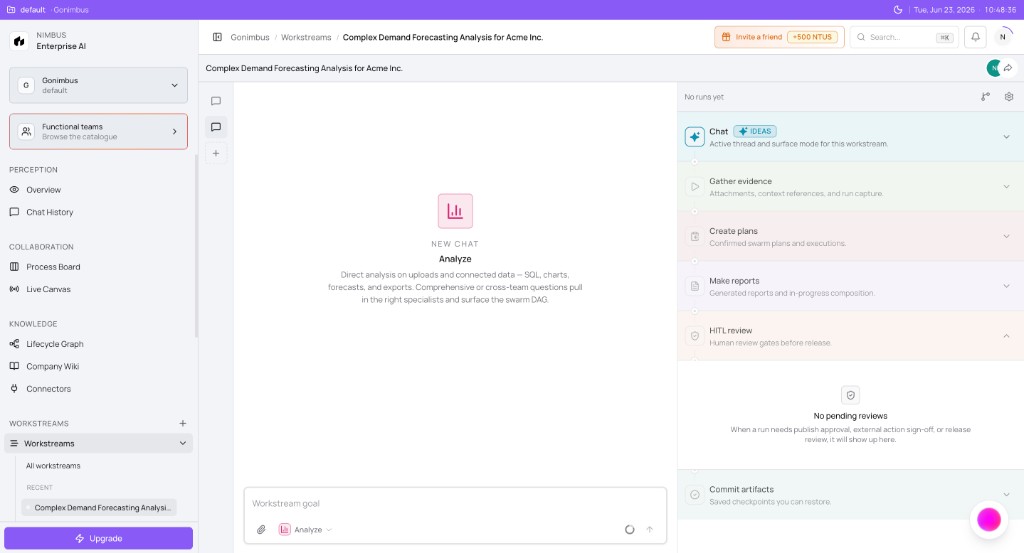This screenshot has height=553, width=1024.
Task: Add a new chat tab with plus
Action: pyautogui.click(x=216, y=153)
